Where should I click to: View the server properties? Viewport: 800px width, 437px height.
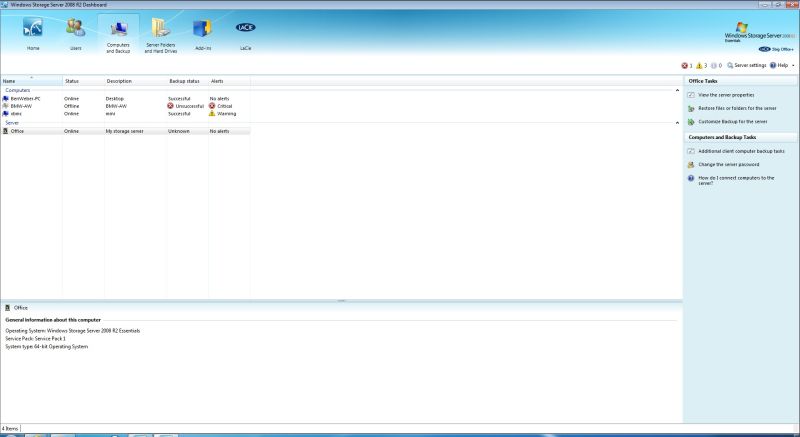tap(726, 95)
